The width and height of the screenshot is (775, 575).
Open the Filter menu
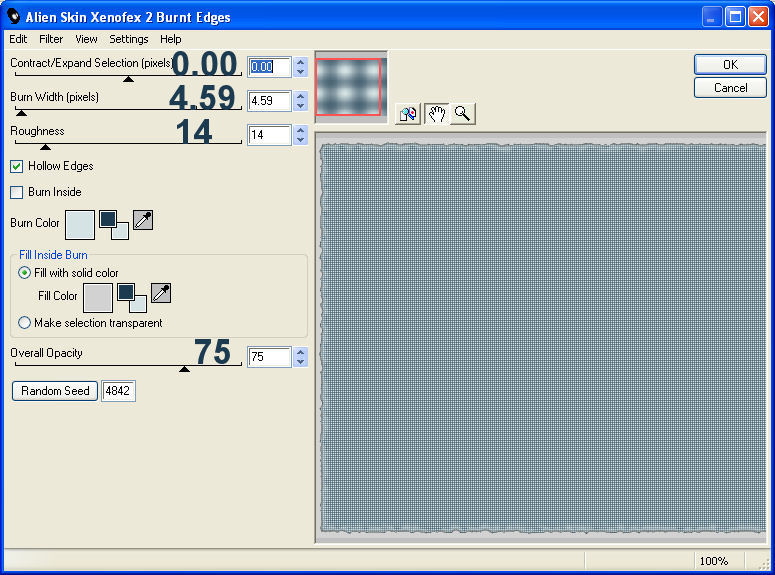pos(51,39)
